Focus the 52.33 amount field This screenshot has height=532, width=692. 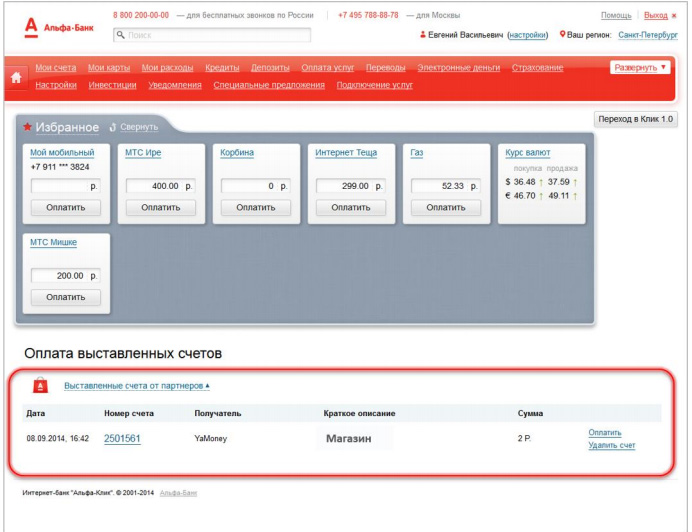[446, 186]
